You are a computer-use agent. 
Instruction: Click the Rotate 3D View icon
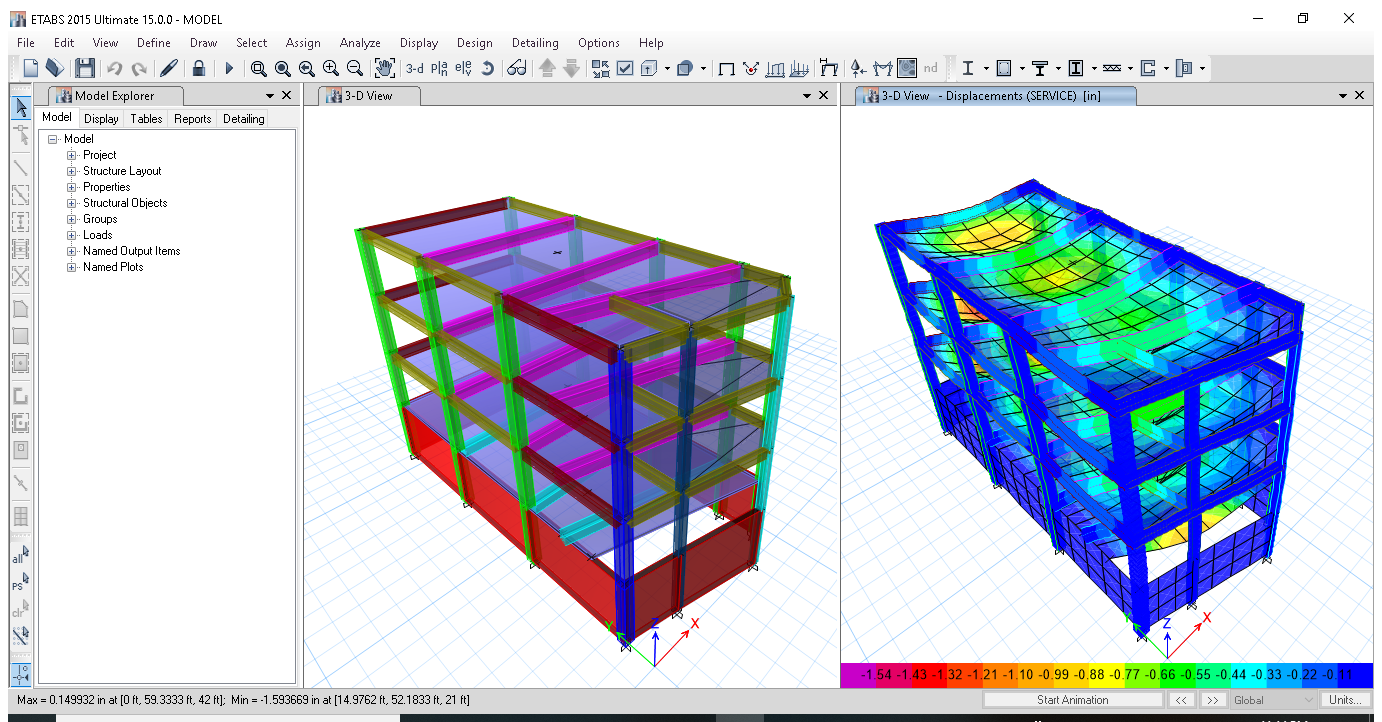tap(488, 68)
